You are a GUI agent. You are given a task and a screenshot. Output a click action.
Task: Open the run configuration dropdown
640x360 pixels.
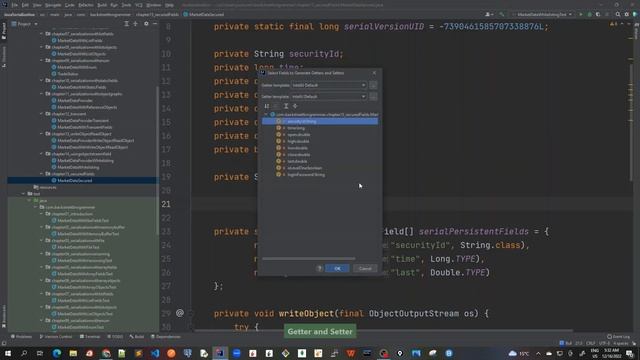click(x=544, y=14)
